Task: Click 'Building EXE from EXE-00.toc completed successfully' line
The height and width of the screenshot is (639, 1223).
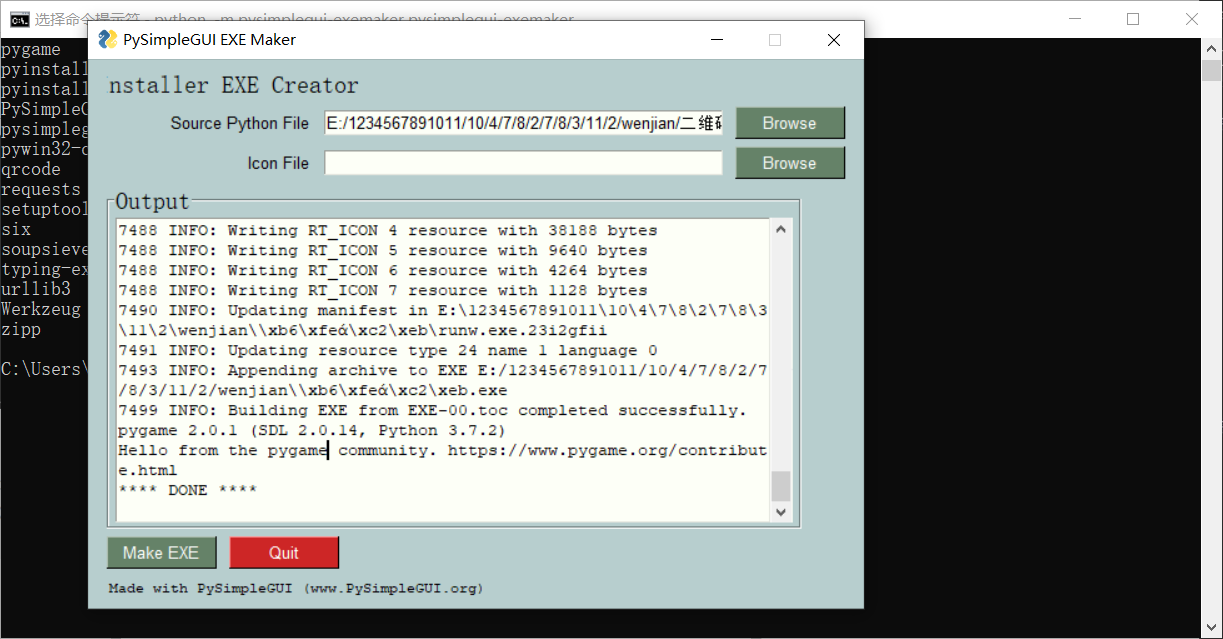Action: pyautogui.click(x=432, y=410)
